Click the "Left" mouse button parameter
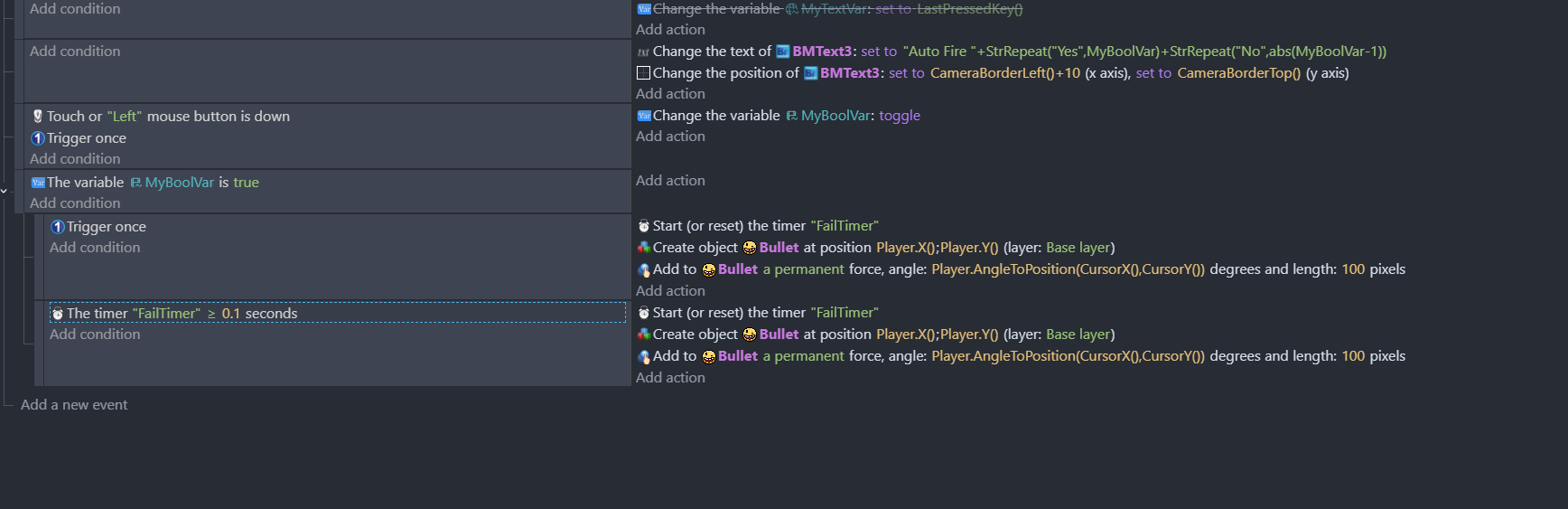 [x=125, y=117]
